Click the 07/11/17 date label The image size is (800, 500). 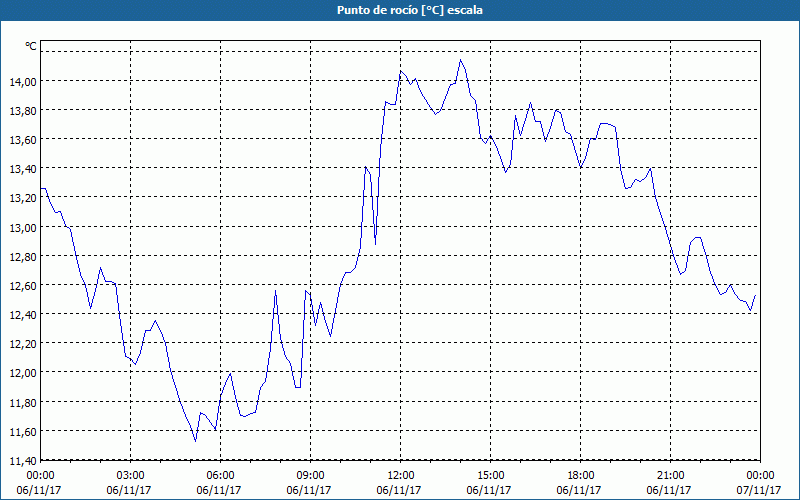[x=759, y=490]
